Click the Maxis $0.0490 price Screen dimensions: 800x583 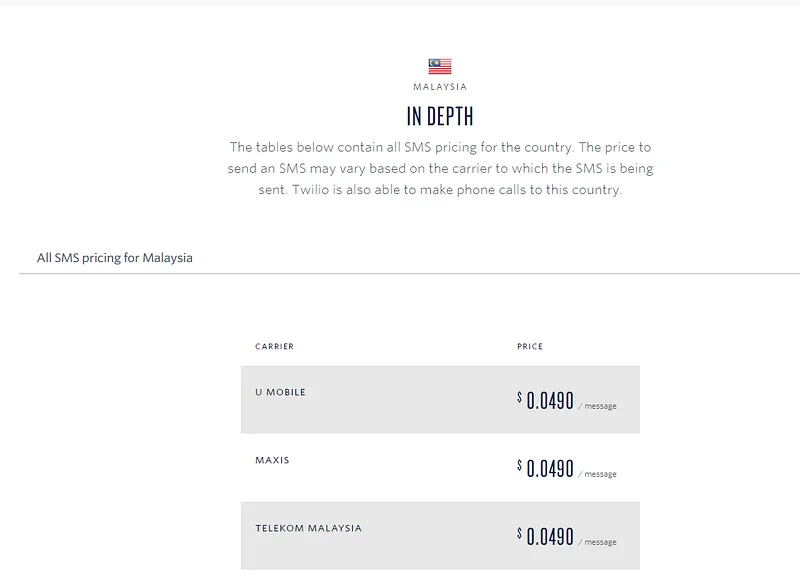pyautogui.click(x=549, y=468)
